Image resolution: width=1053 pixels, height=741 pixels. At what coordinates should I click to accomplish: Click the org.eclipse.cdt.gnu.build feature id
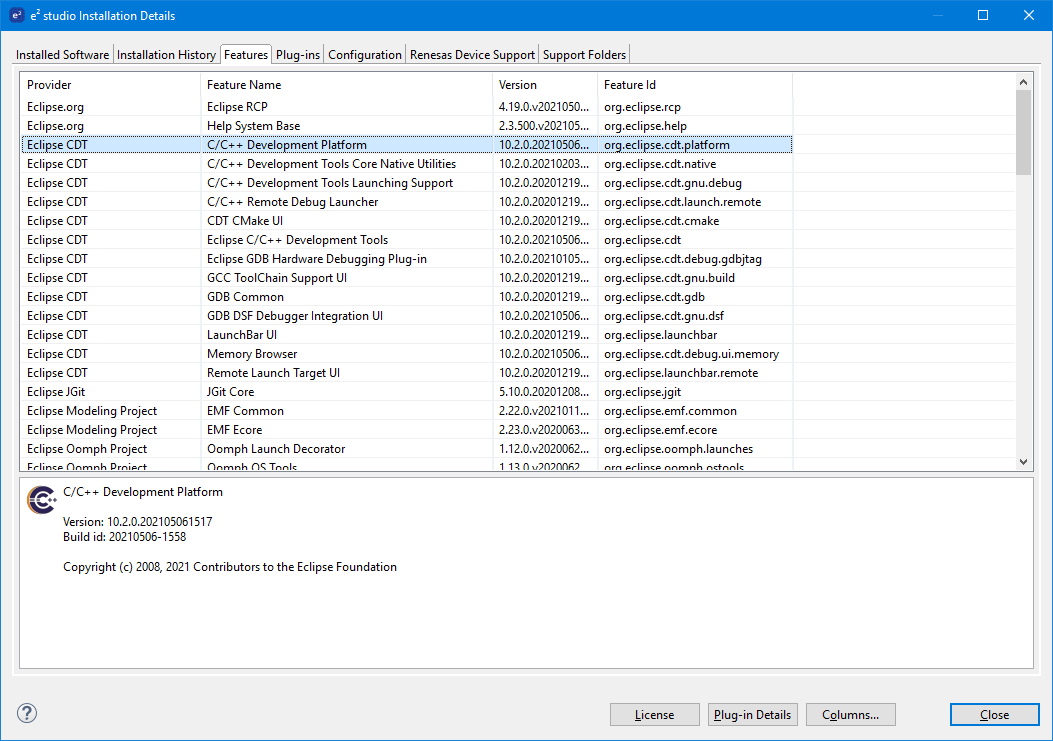pyautogui.click(x=670, y=277)
